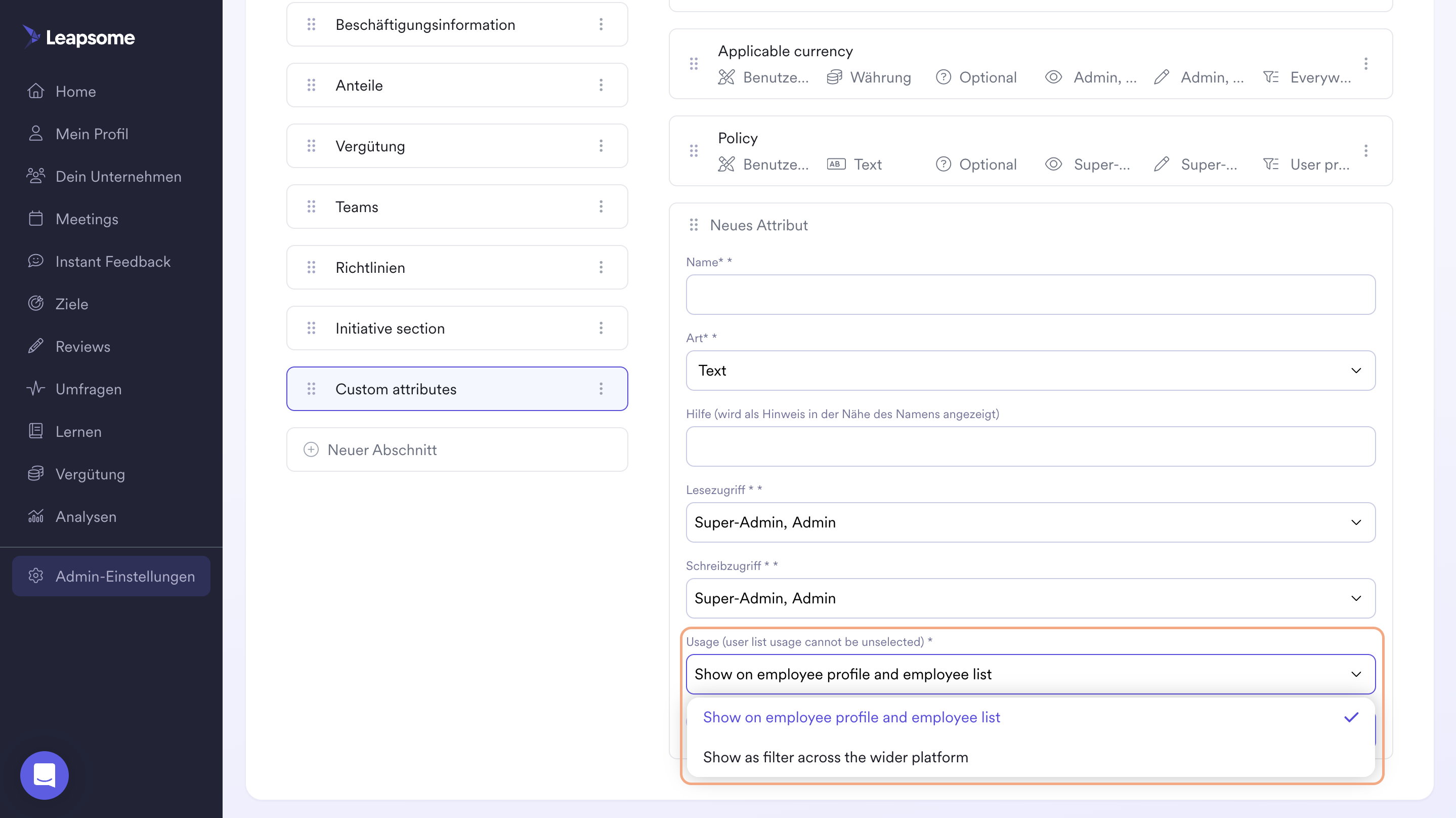Select the Teams section
The image size is (1456, 818).
[x=457, y=207]
